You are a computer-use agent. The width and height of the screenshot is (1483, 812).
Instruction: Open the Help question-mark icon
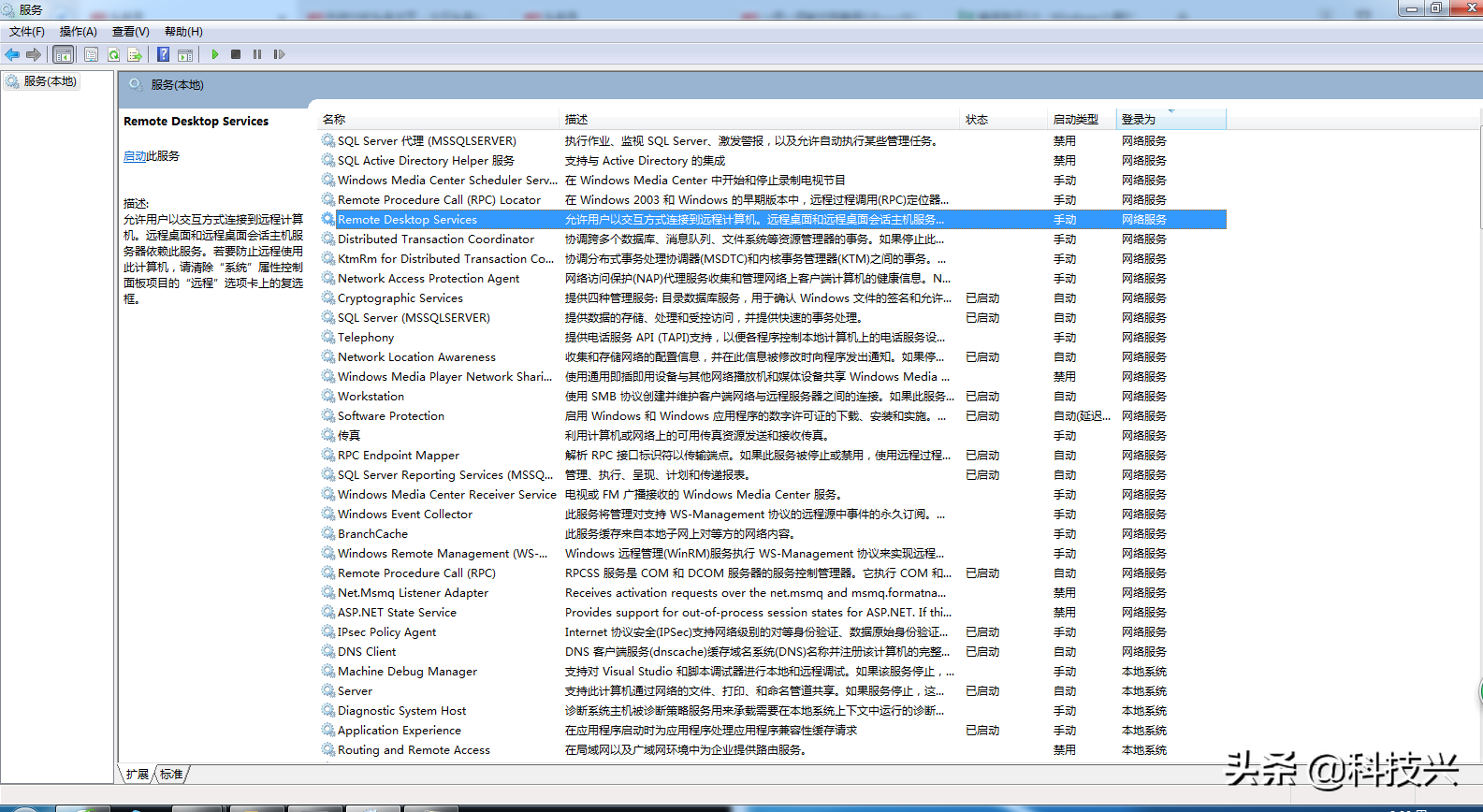[x=164, y=54]
